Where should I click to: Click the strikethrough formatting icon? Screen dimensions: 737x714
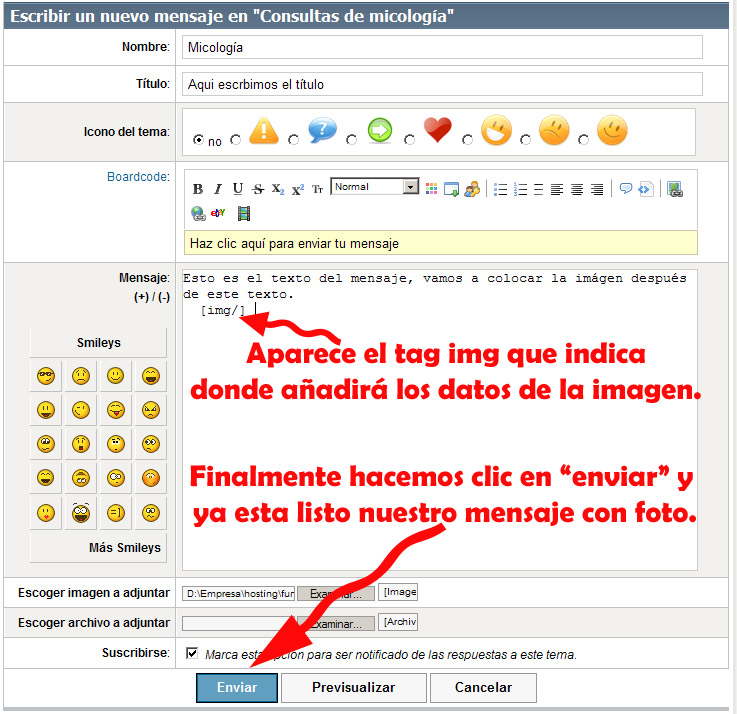(x=258, y=189)
